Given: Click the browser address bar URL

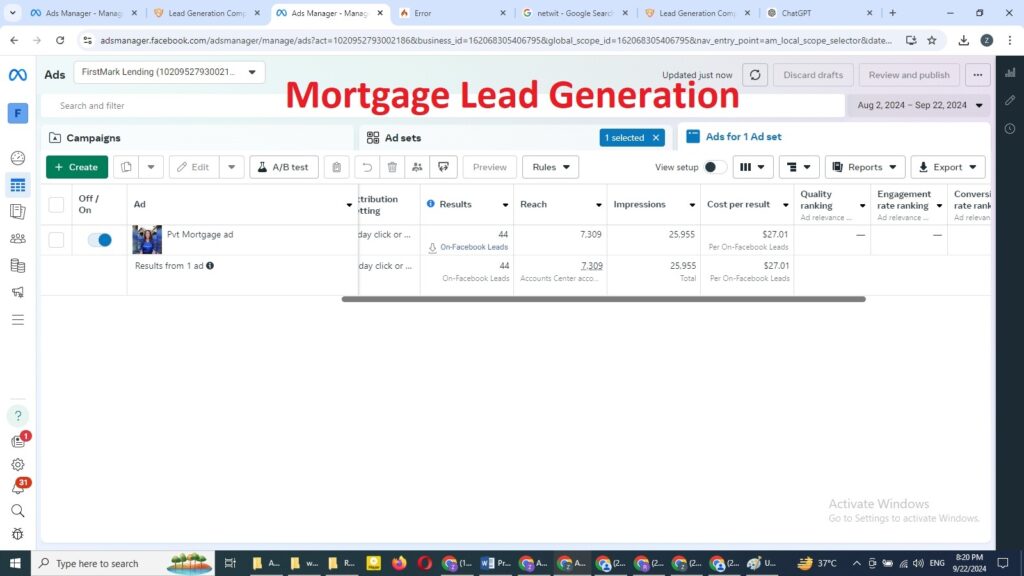Looking at the screenshot, I should click(x=496, y=40).
